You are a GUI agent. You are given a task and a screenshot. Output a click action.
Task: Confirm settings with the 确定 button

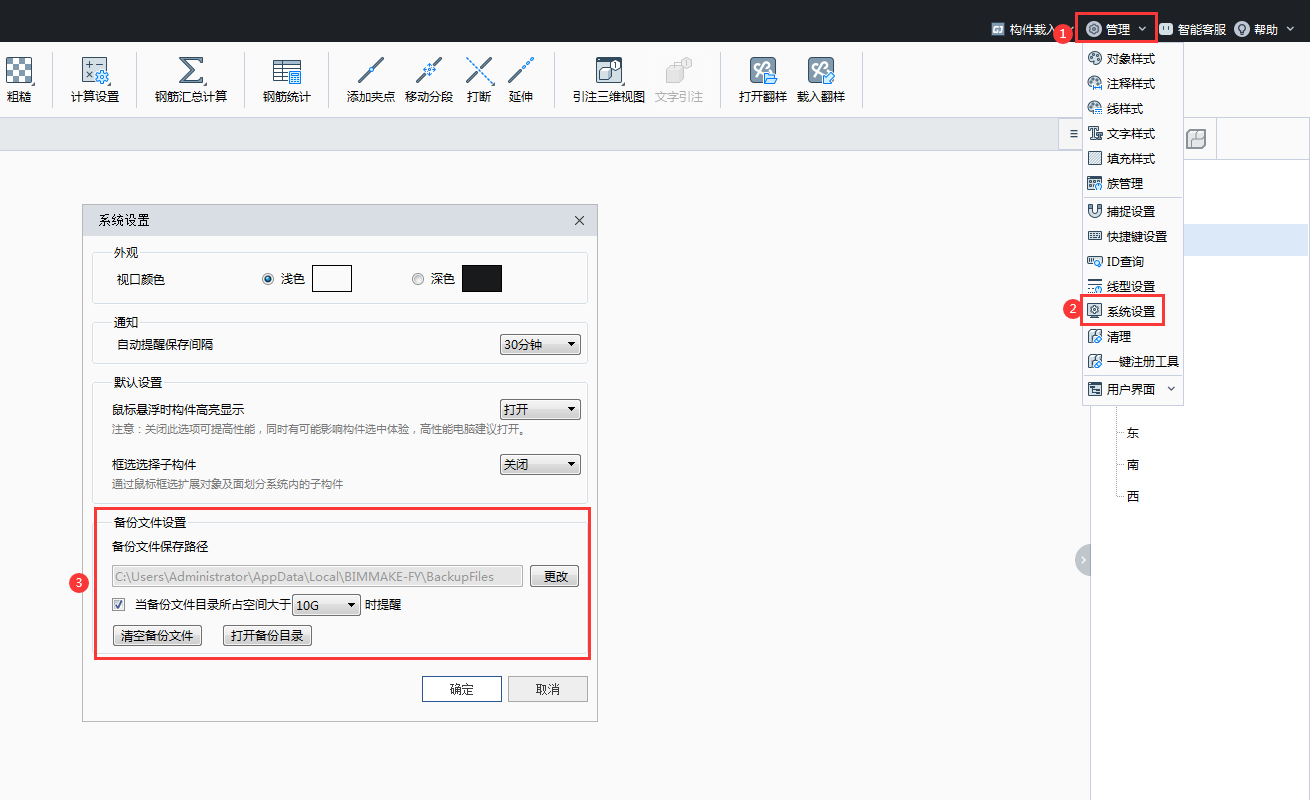pos(461,689)
